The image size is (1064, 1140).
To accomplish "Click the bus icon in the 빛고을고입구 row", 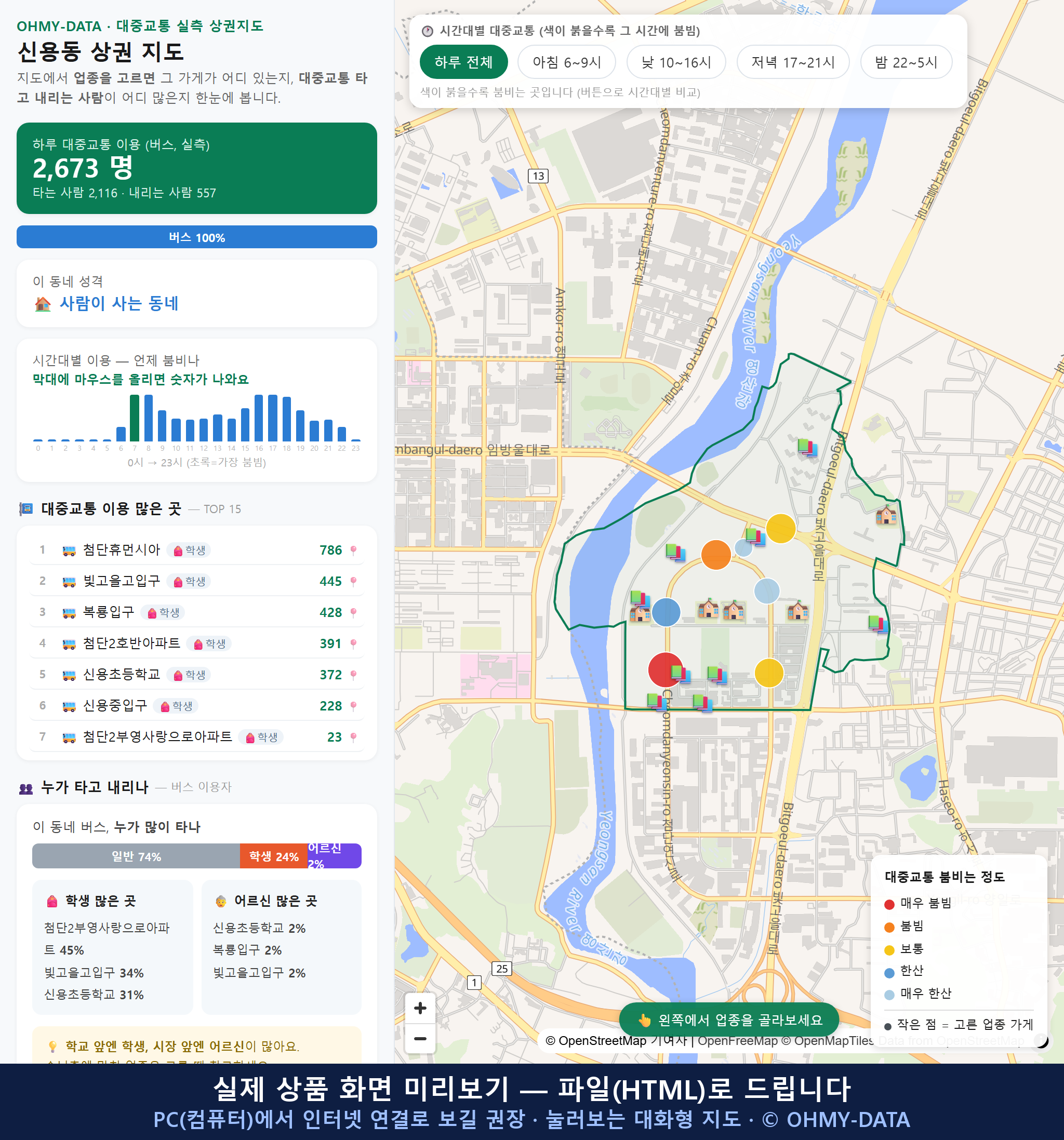I will click(69, 582).
